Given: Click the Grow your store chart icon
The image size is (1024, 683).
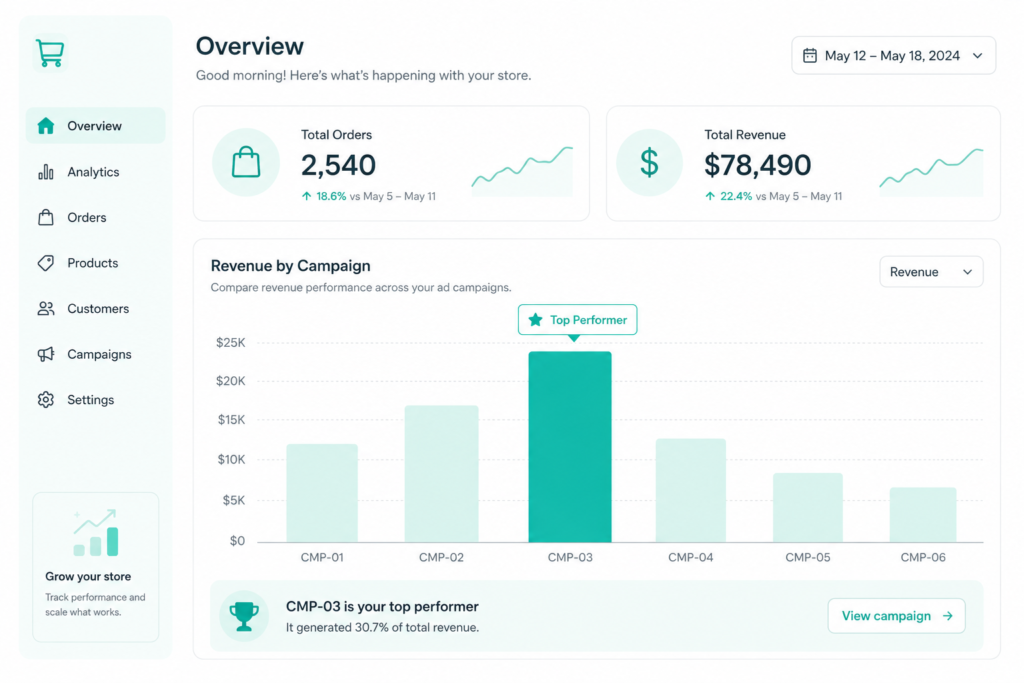Looking at the screenshot, I should (96, 533).
